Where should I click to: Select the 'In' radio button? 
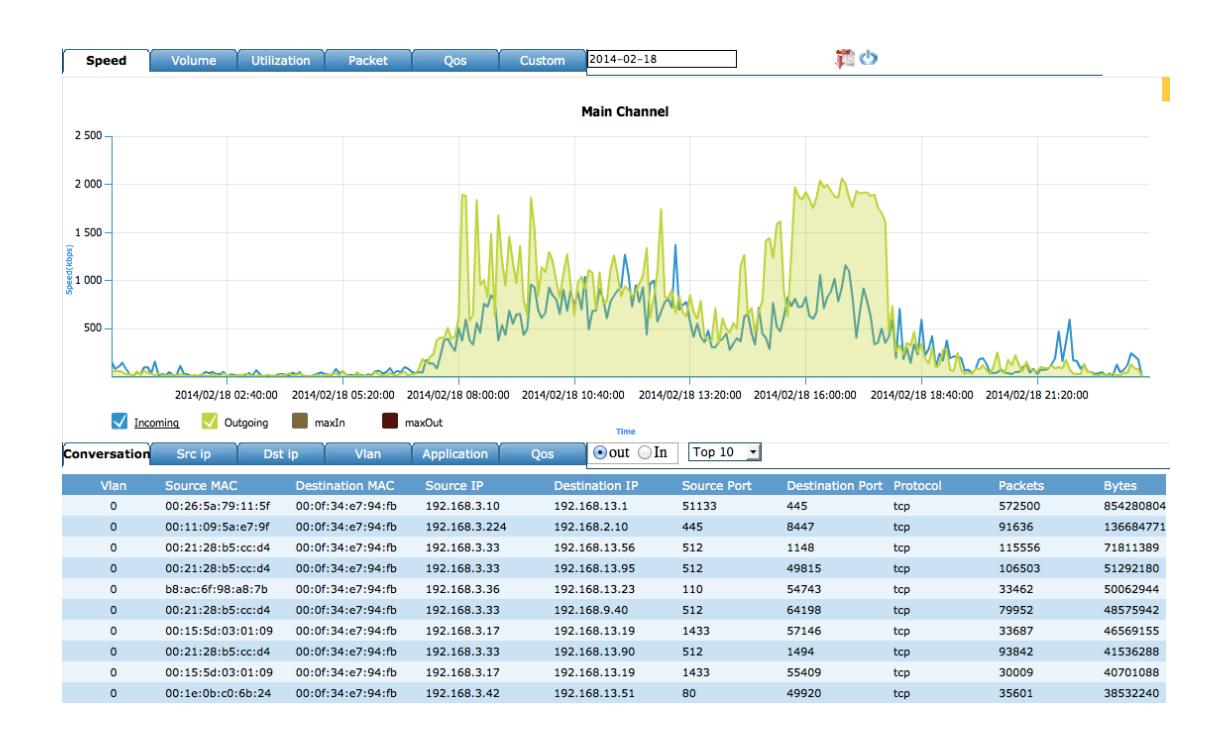[x=644, y=453]
